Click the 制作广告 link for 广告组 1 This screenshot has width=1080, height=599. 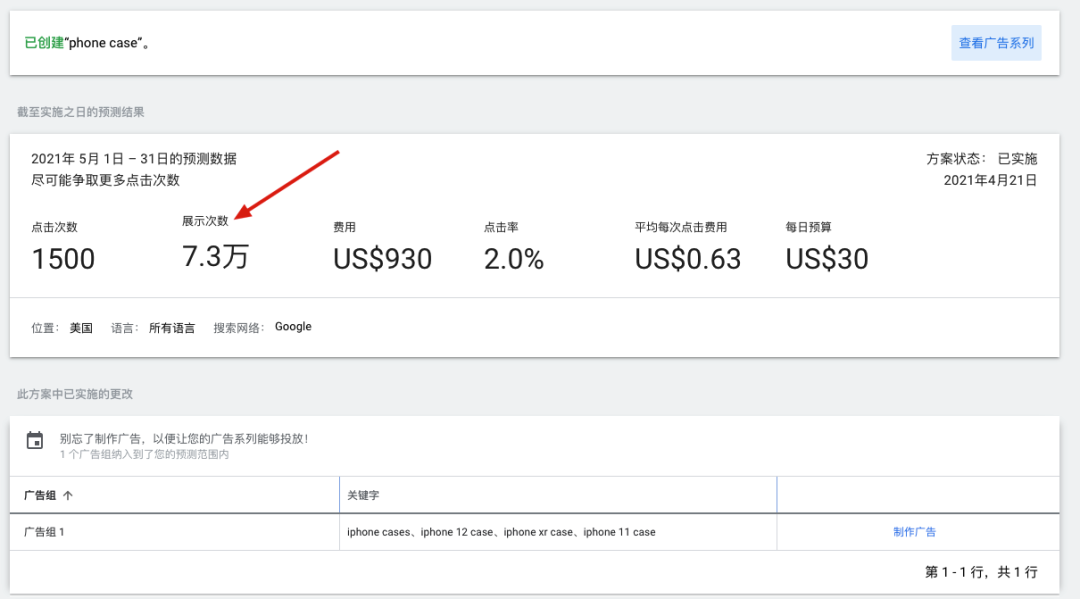915,531
